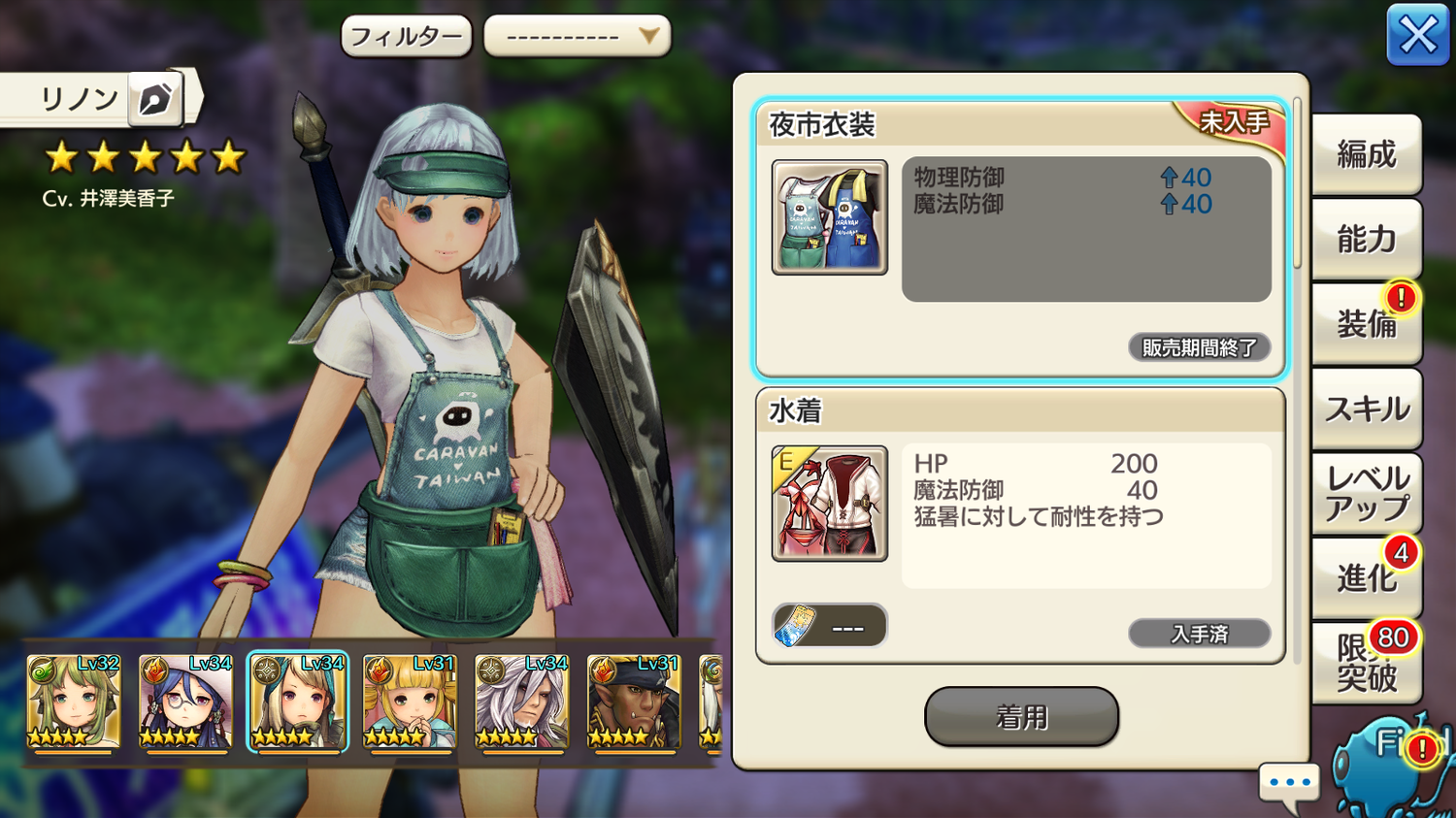Select the white-haired Lv34 character portrait
1456x818 pixels.
click(521, 703)
